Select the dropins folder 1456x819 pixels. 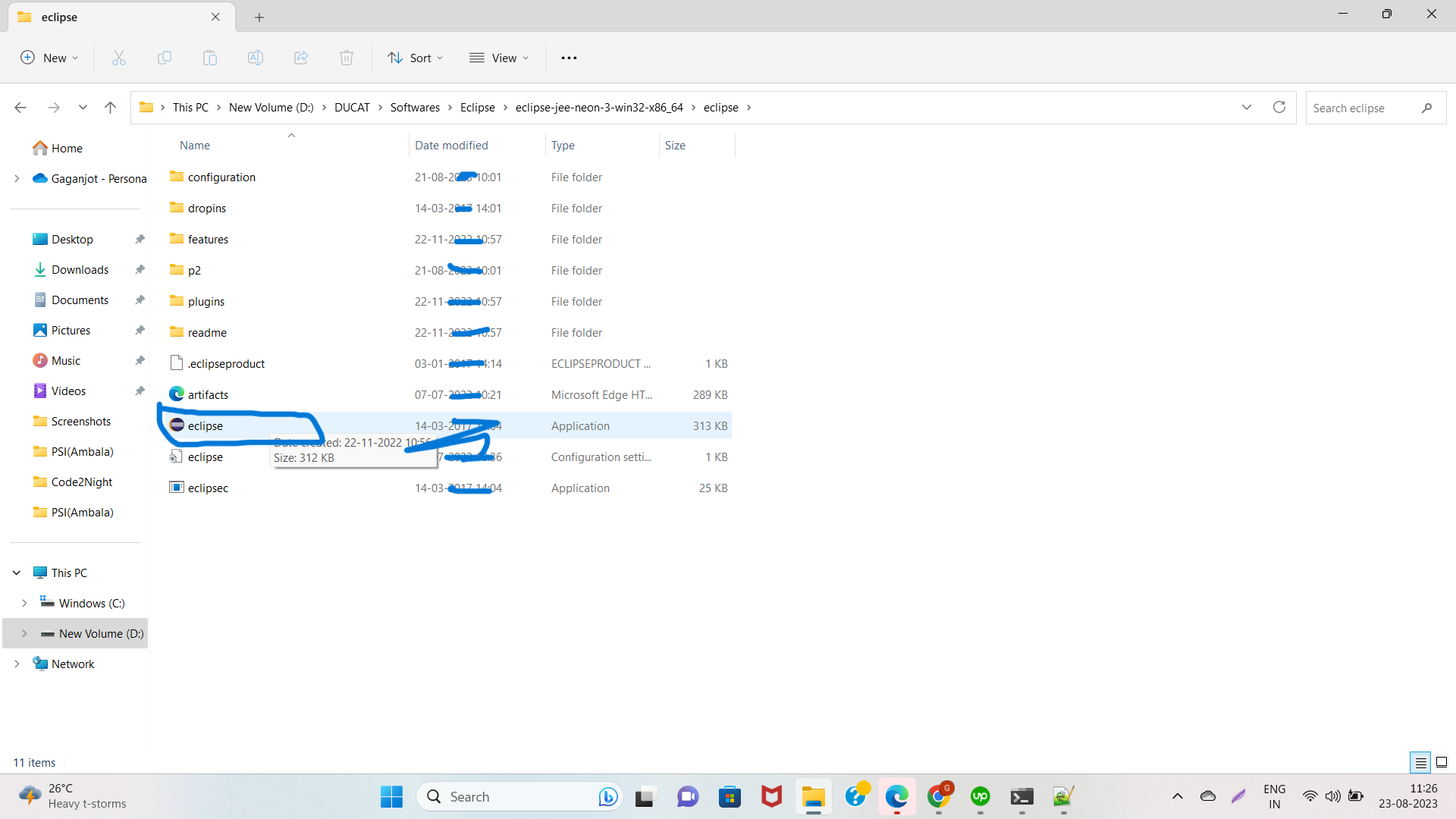[x=447, y=209]
